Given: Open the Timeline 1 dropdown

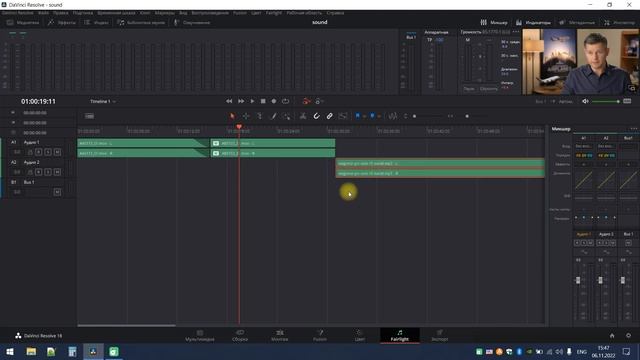Looking at the screenshot, I should pos(103,101).
